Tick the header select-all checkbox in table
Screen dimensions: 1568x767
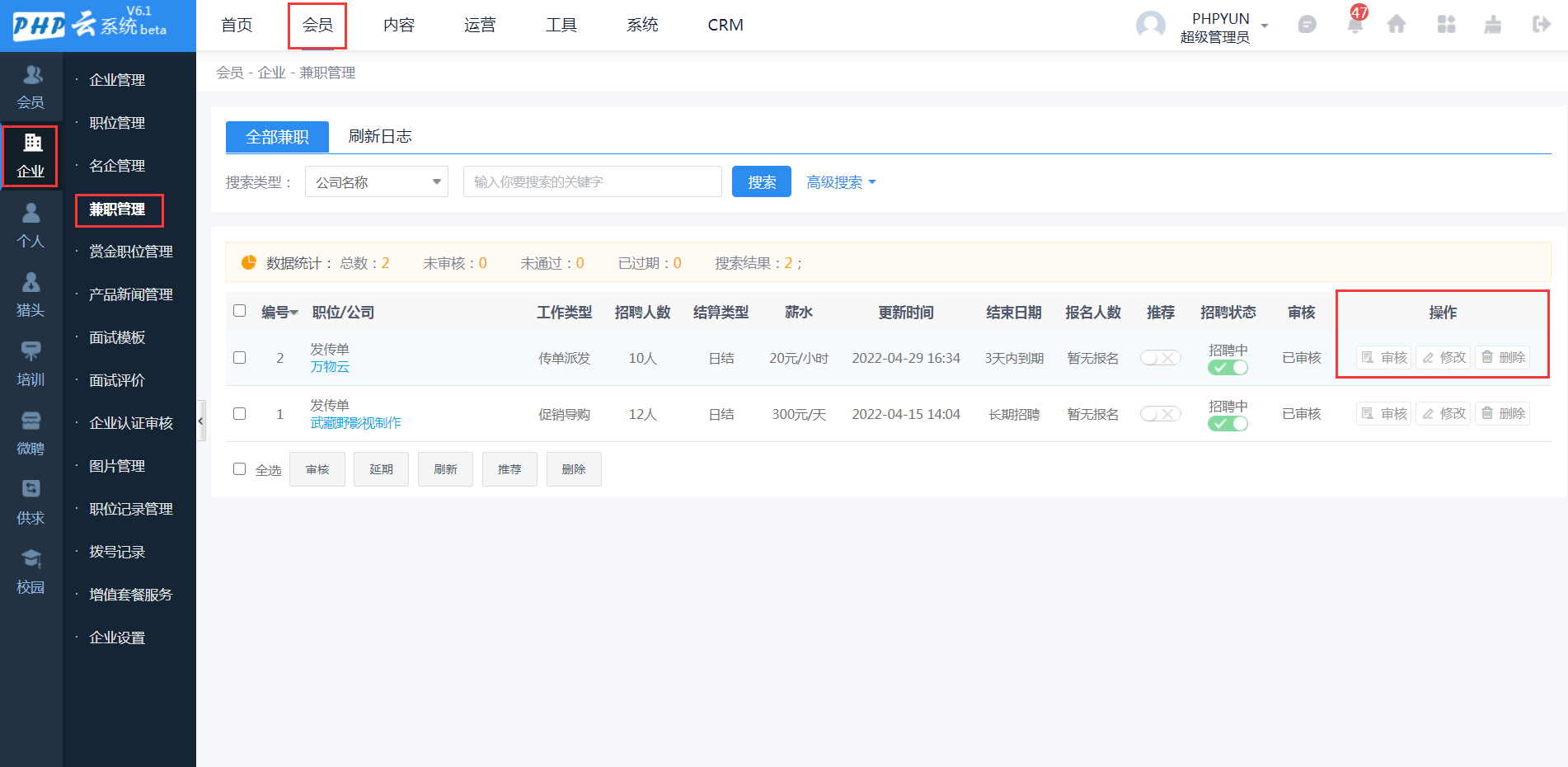[x=240, y=311]
